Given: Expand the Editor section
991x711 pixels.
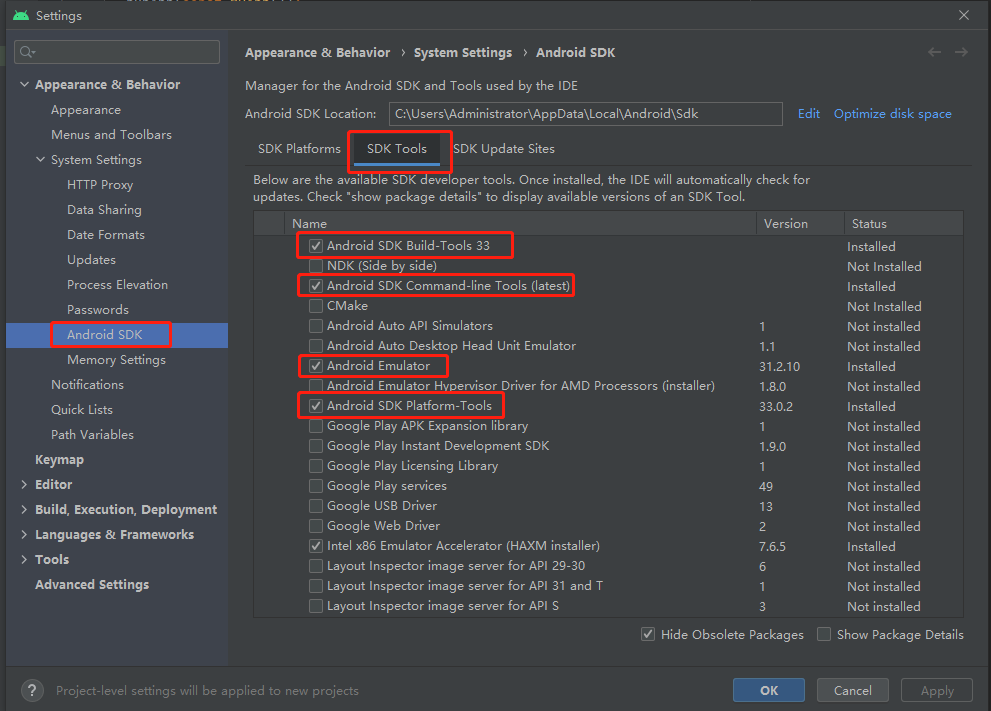Looking at the screenshot, I should point(24,484).
